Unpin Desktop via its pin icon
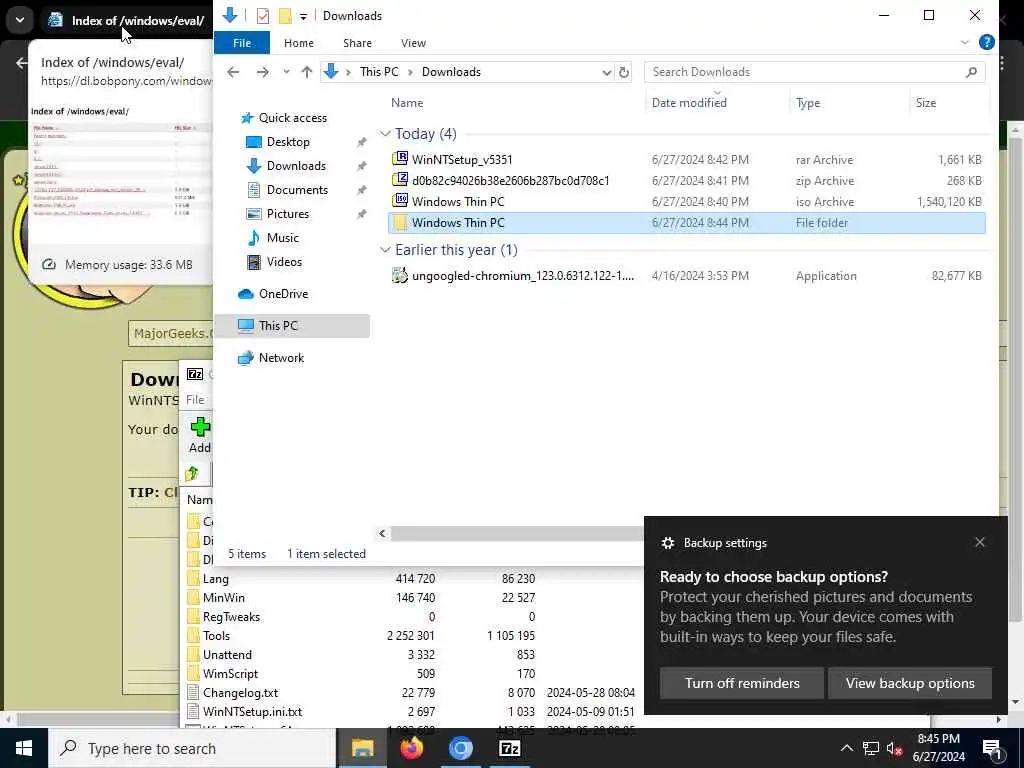 coord(360,142)
